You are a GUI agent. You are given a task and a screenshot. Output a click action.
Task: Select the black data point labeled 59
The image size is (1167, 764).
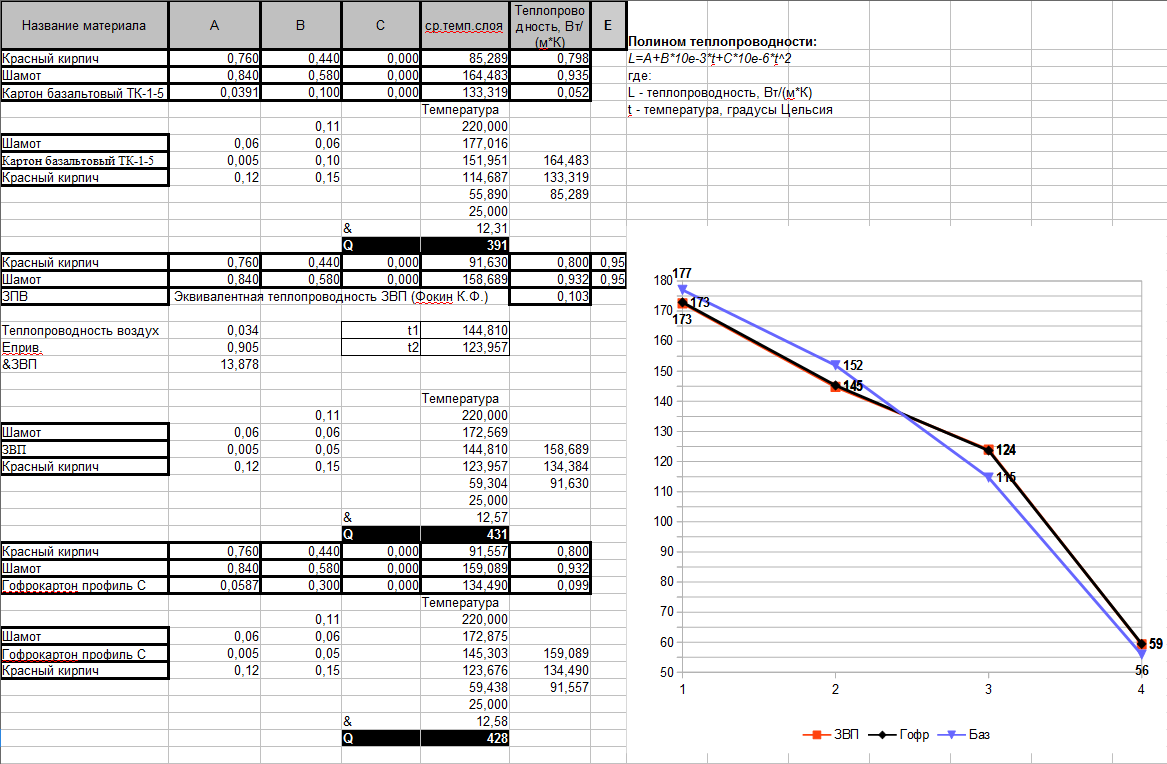point(1142,644)
